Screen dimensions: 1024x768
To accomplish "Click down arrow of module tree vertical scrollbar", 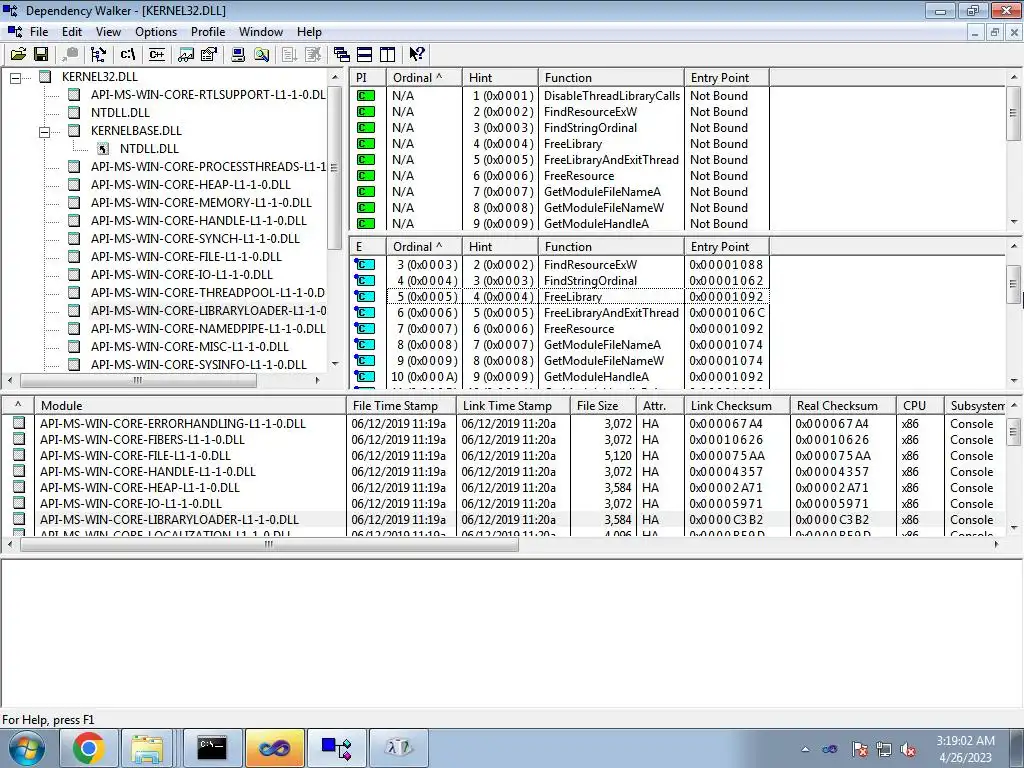I will 335,364.
